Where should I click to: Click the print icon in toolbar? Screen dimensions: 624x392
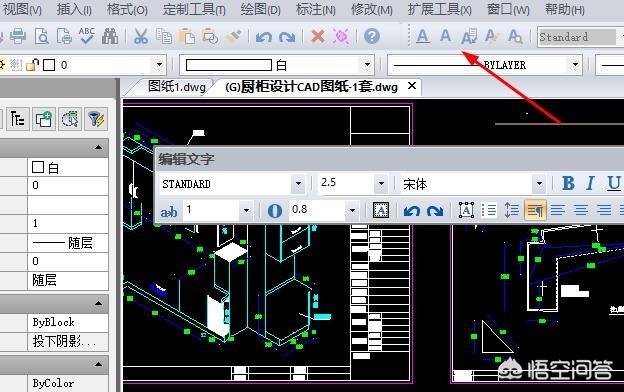pyautogui.click(x=18, y=37)
